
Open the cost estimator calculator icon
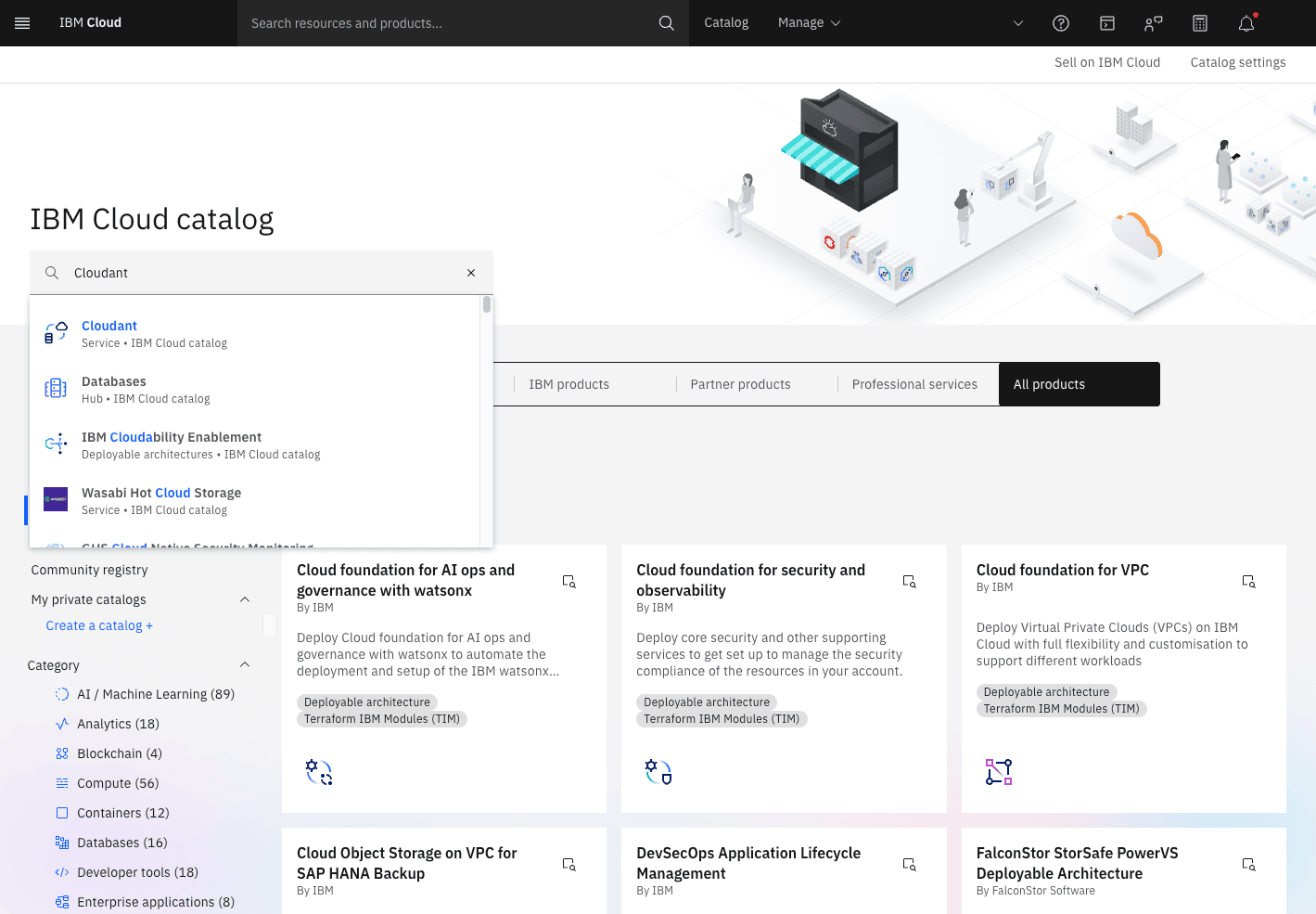[1200, 23]
